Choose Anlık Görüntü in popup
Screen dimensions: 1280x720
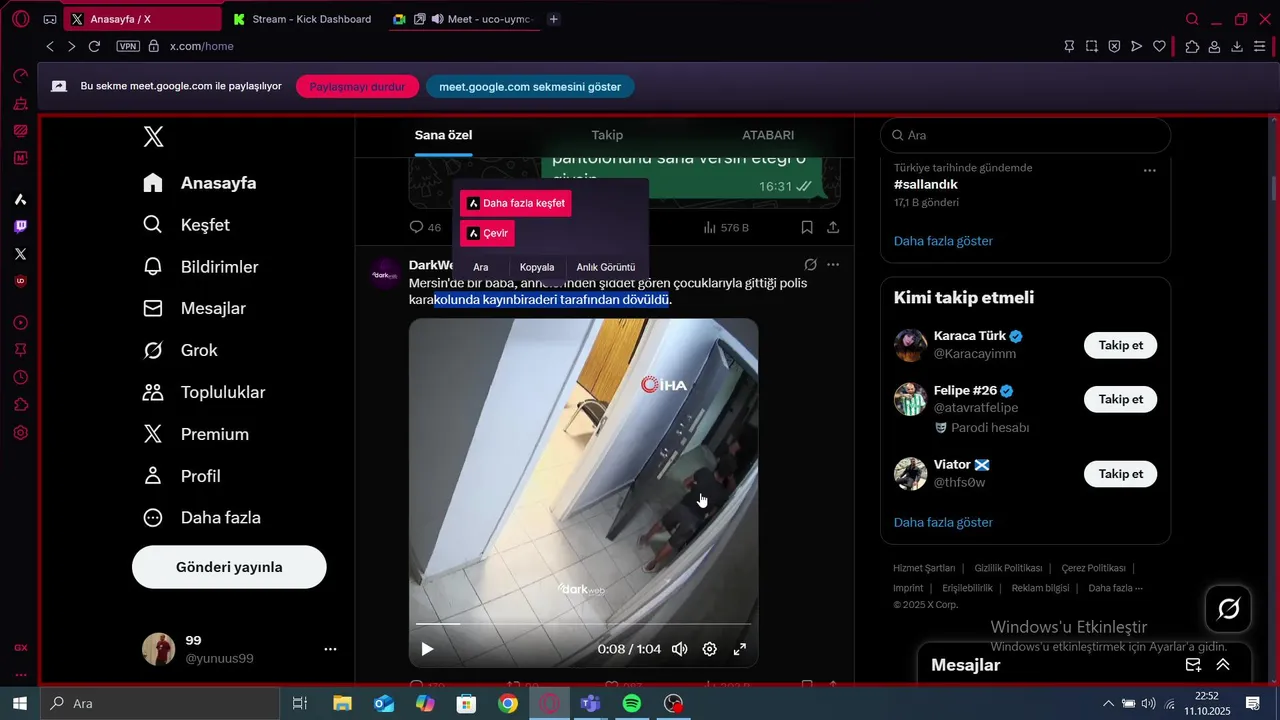pyautogui.click(x=606, y=267)
